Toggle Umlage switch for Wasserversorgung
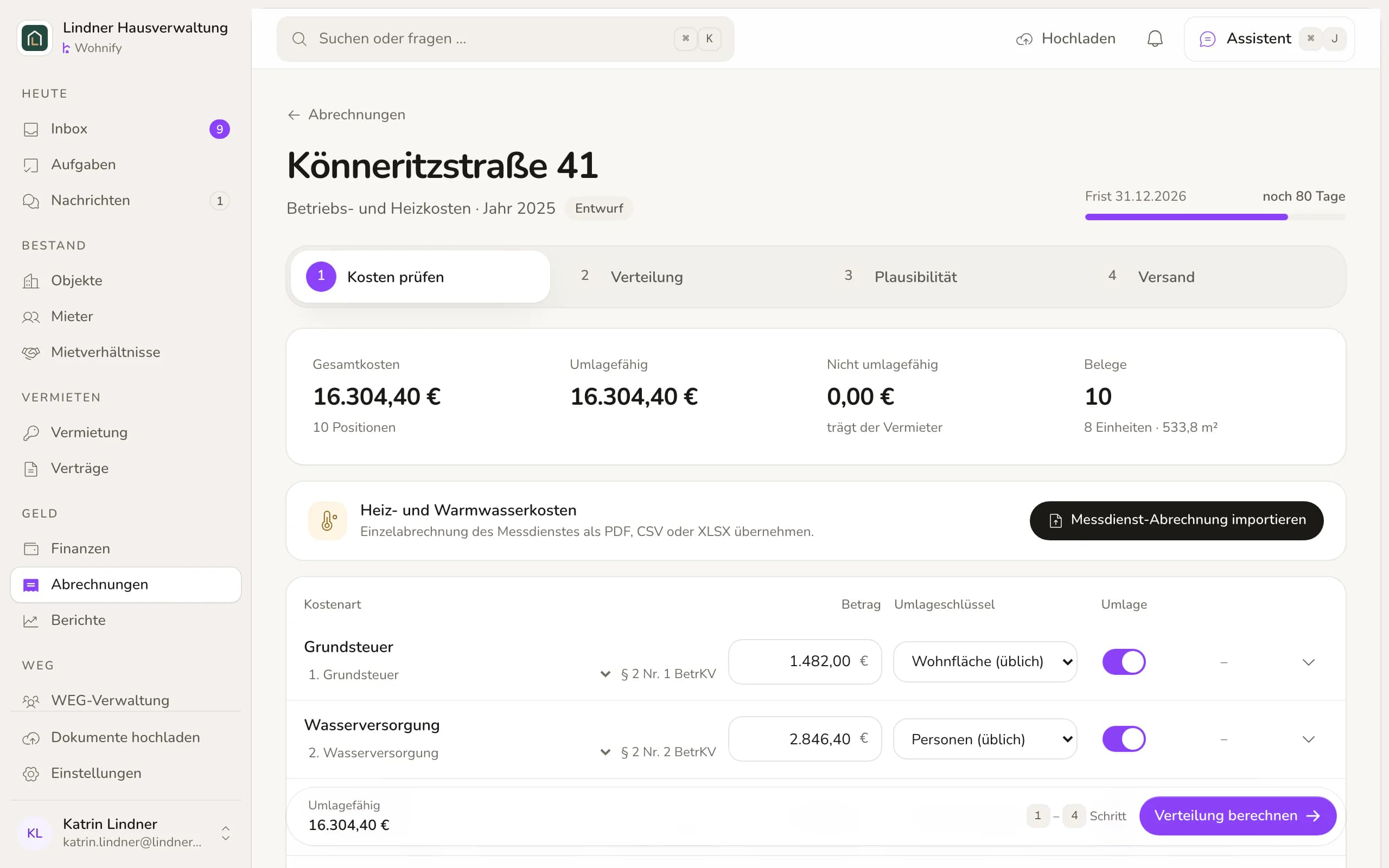The width and height of the screenshot is (1389, 868). [x=1123, y=739]
